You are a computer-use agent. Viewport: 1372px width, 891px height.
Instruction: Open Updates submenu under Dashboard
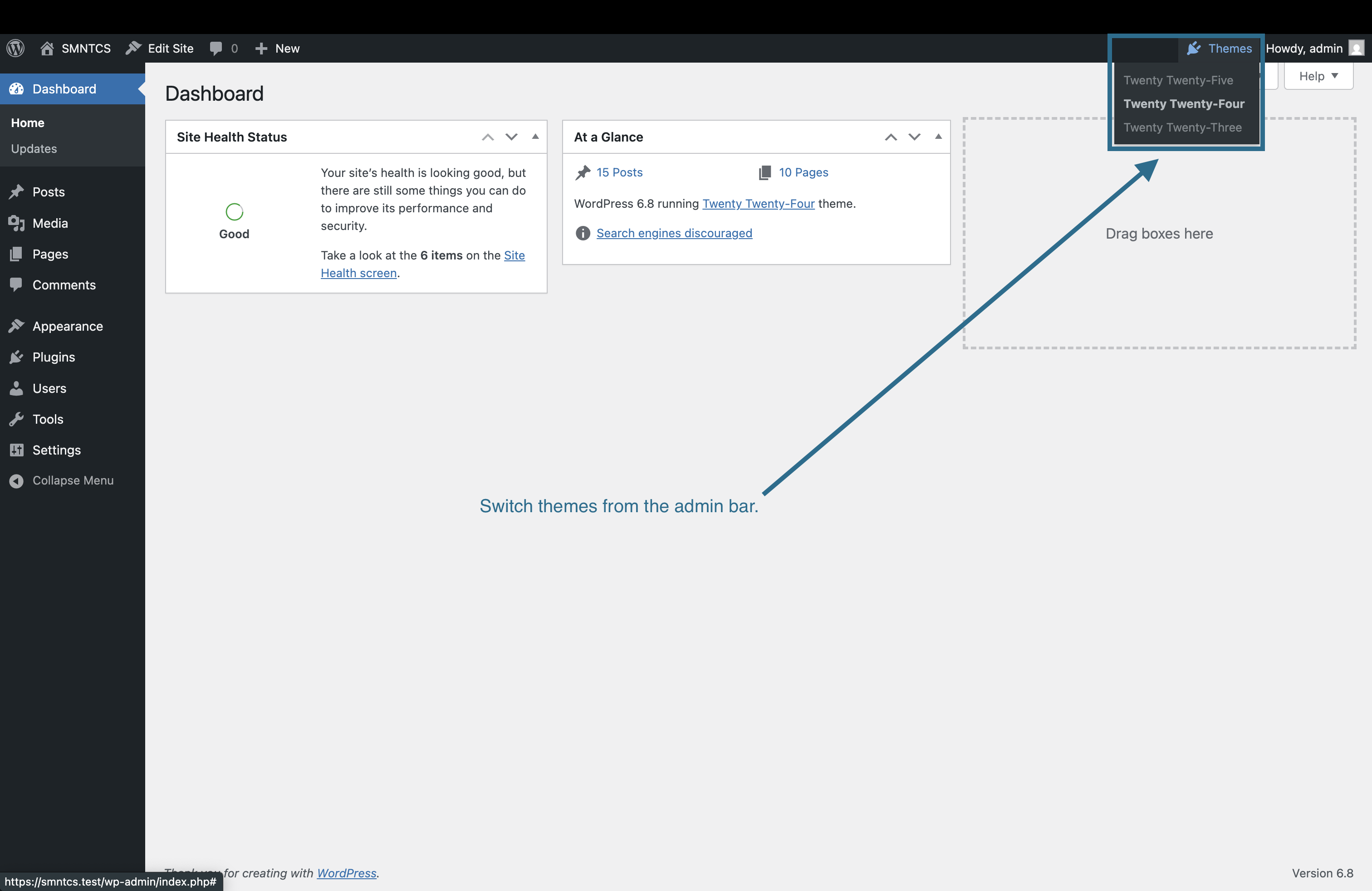click(34, 149)
